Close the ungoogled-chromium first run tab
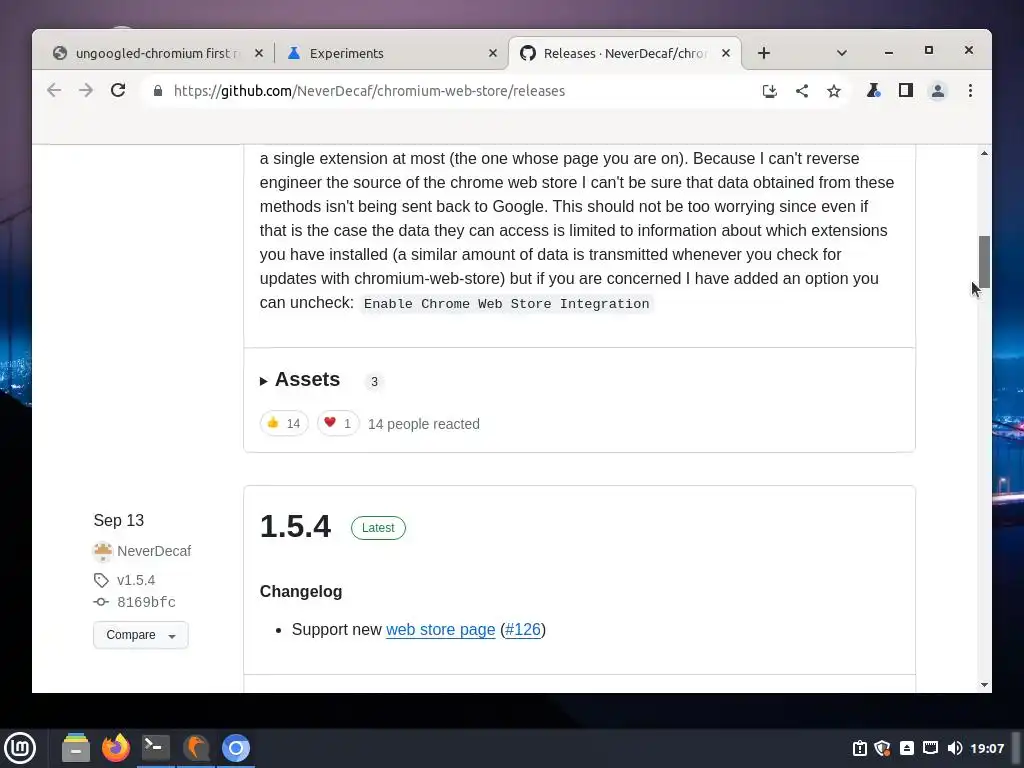Screen dimensions: 1024x768 coord(259,54)
